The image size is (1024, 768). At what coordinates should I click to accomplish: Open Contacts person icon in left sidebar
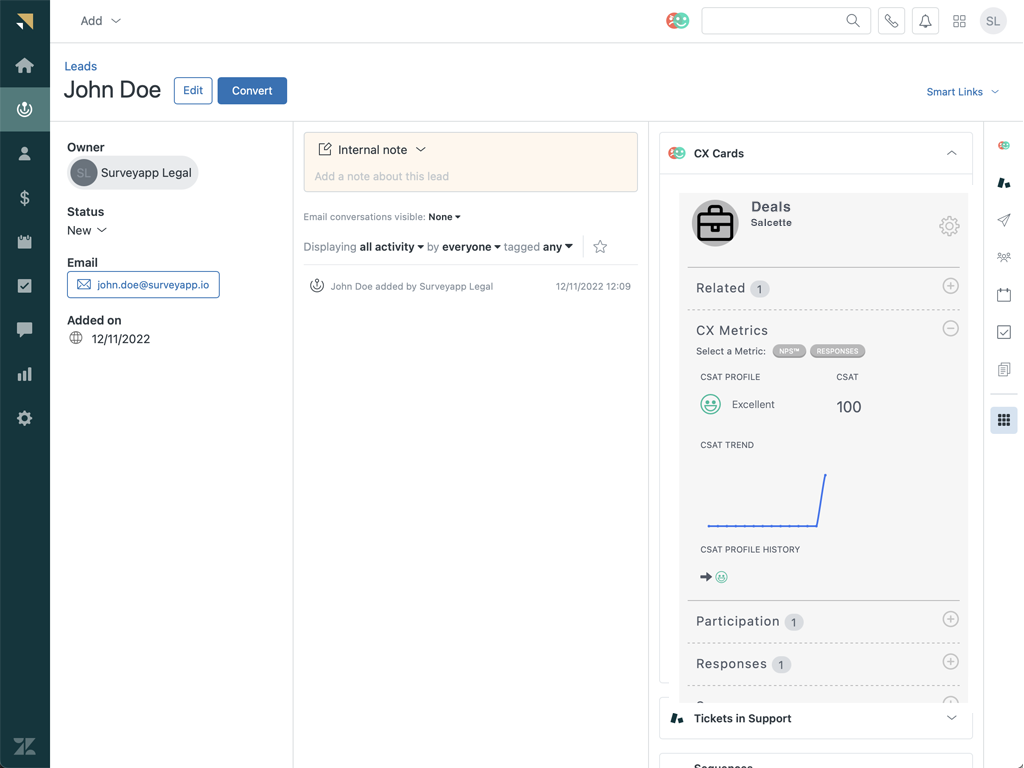(25, 154)
